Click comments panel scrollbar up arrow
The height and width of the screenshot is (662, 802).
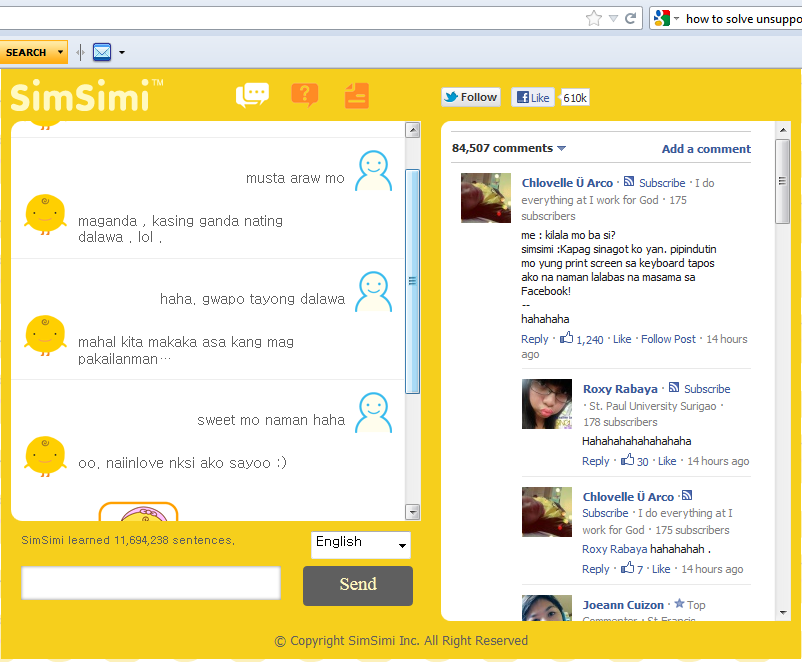(783, 130)
